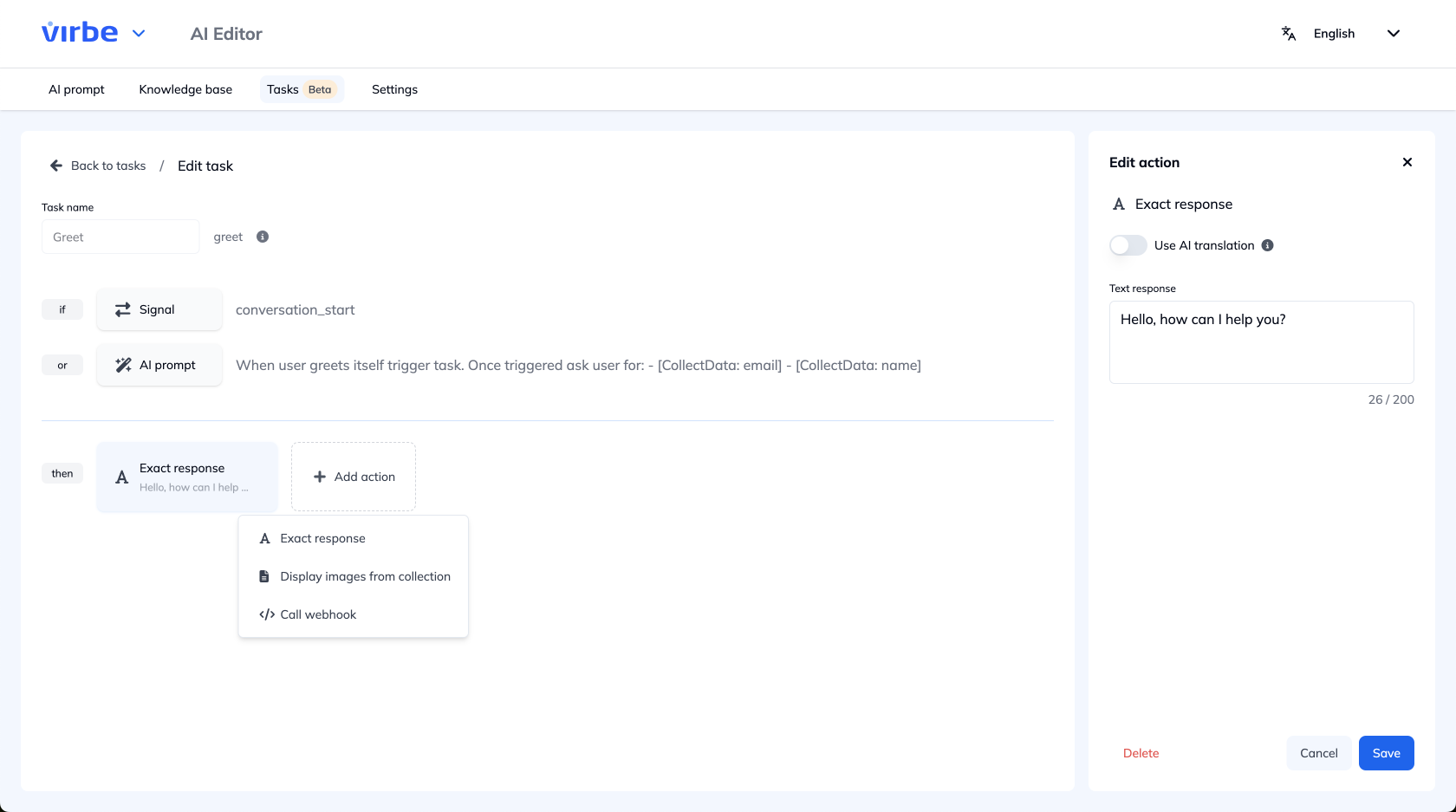Choose Call webhook from action menu
The image size is (1456, 812).
(318, 614)
